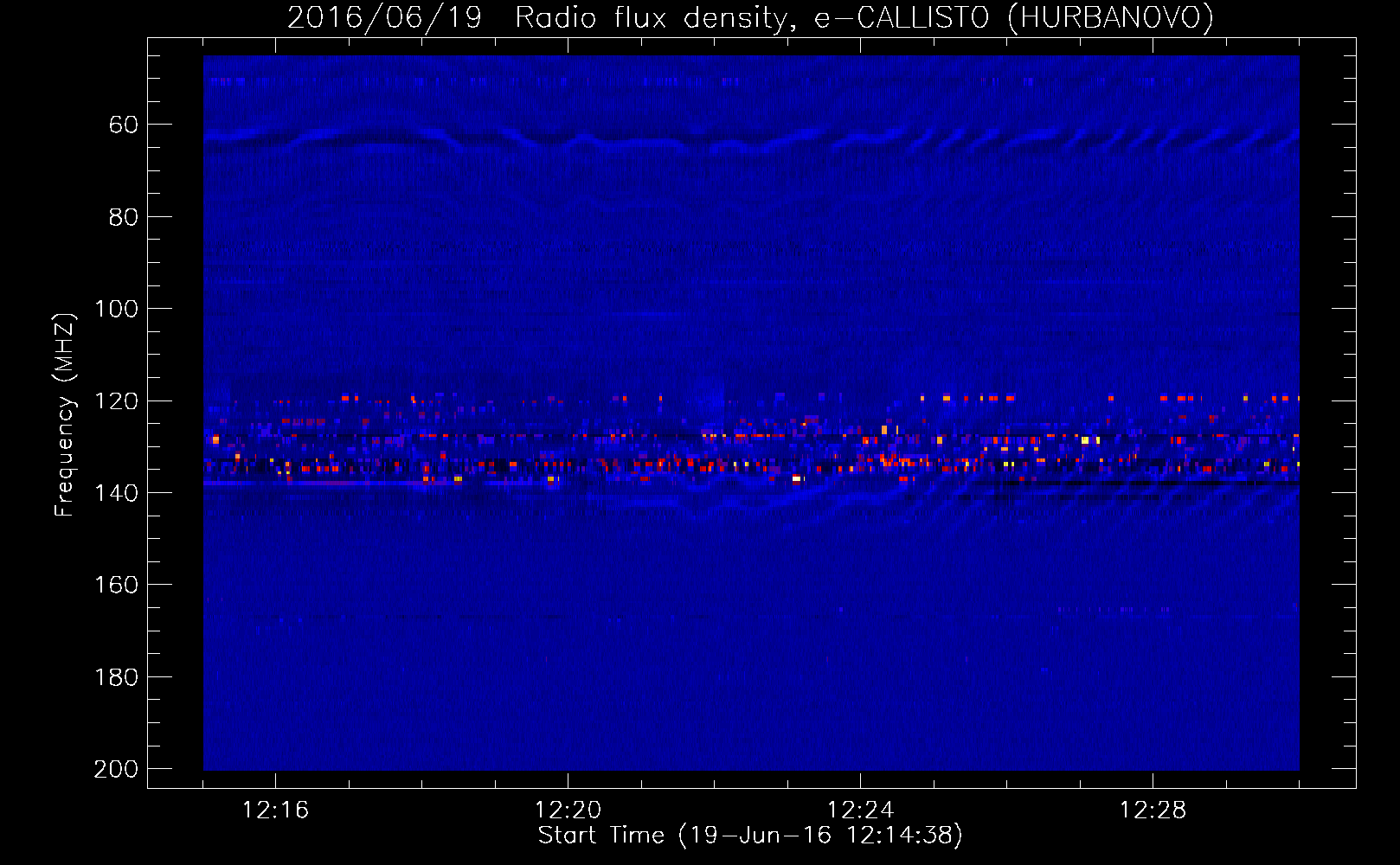Click the date "2016/06/19" in the title
This screenshot has height=865, width=1400.
(384, 18)
